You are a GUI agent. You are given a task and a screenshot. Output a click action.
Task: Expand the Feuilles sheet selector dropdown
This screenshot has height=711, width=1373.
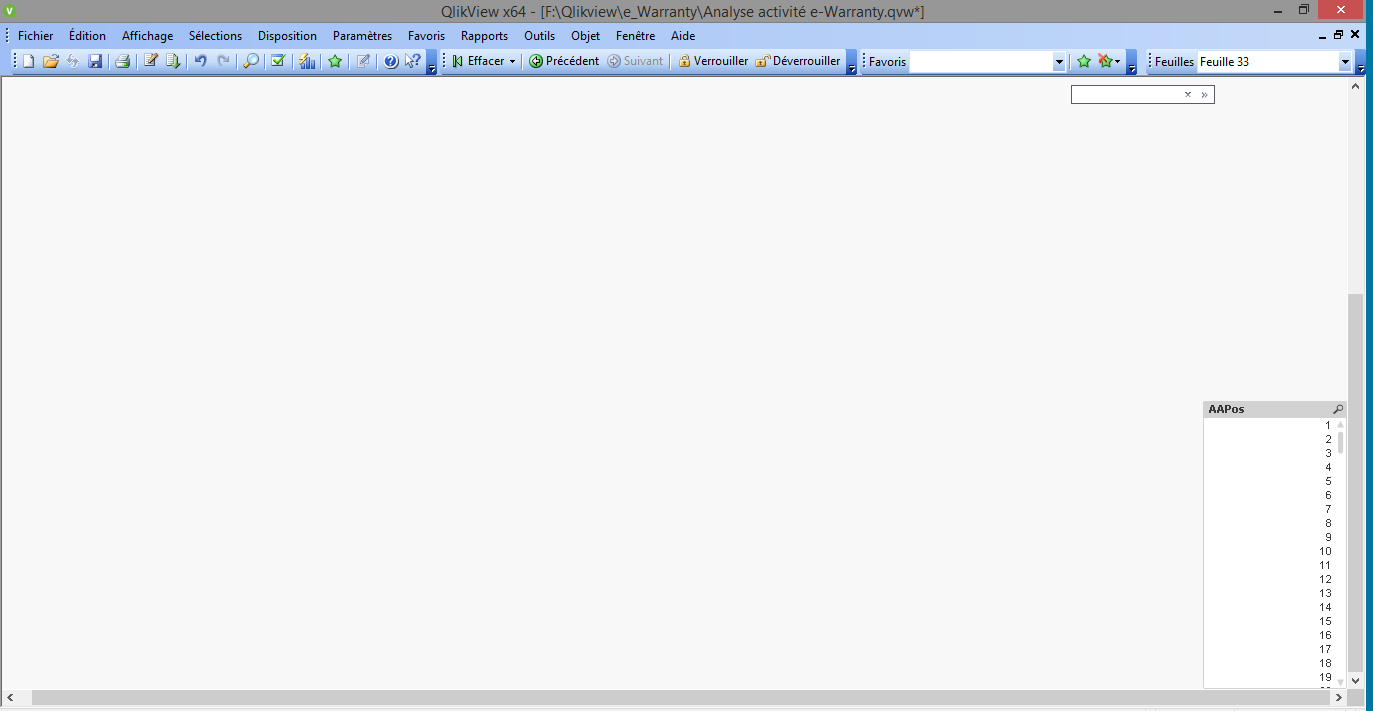point(1345,62)
